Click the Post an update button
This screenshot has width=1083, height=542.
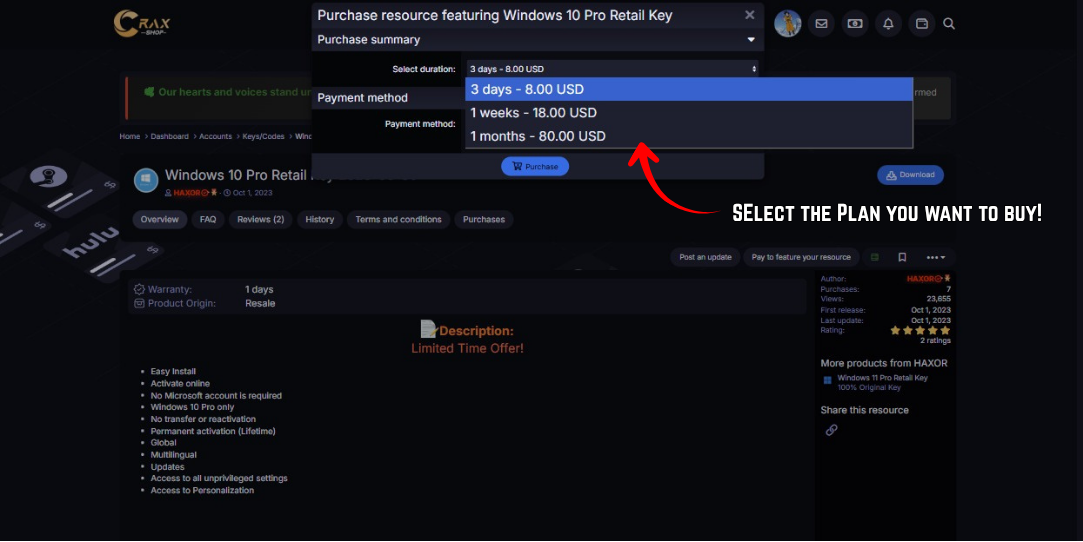(705, 257)
